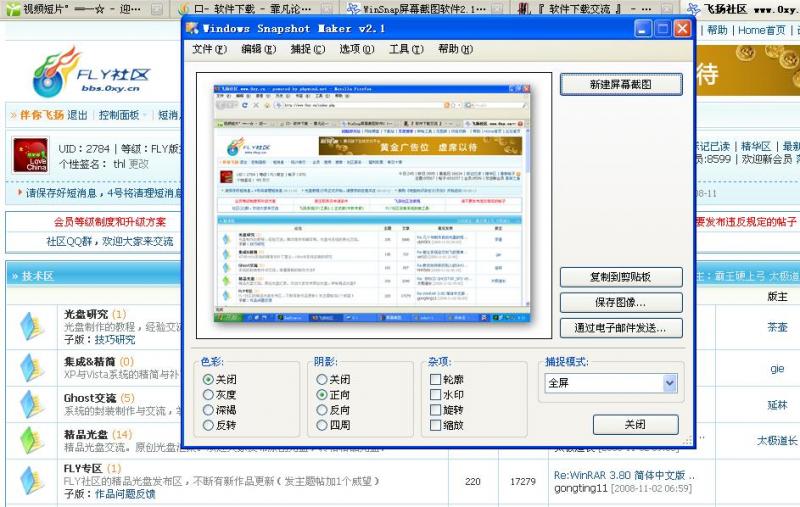Click 社区QQ群，欢迎大家来交流 link

click(110, 241)
